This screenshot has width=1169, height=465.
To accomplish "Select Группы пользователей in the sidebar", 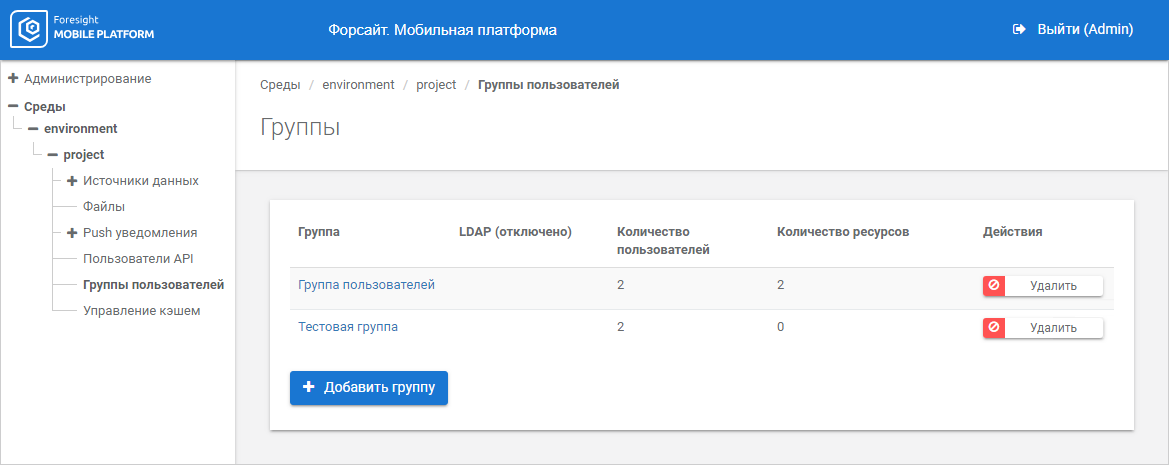I will pyautogui.click(x=153, y=285).
